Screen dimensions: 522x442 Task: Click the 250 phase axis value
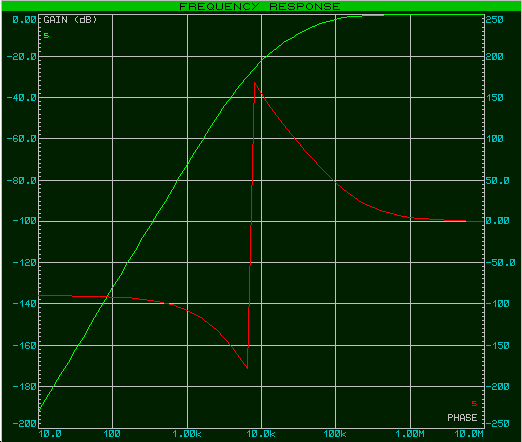pyautogui.click(x=494, y=20)
